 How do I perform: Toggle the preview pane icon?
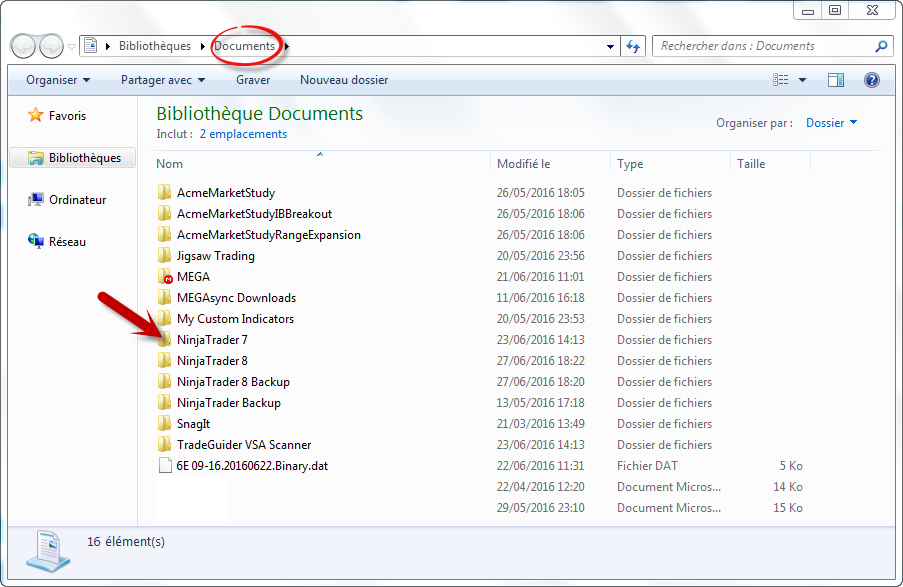click(x=836, y=80)
